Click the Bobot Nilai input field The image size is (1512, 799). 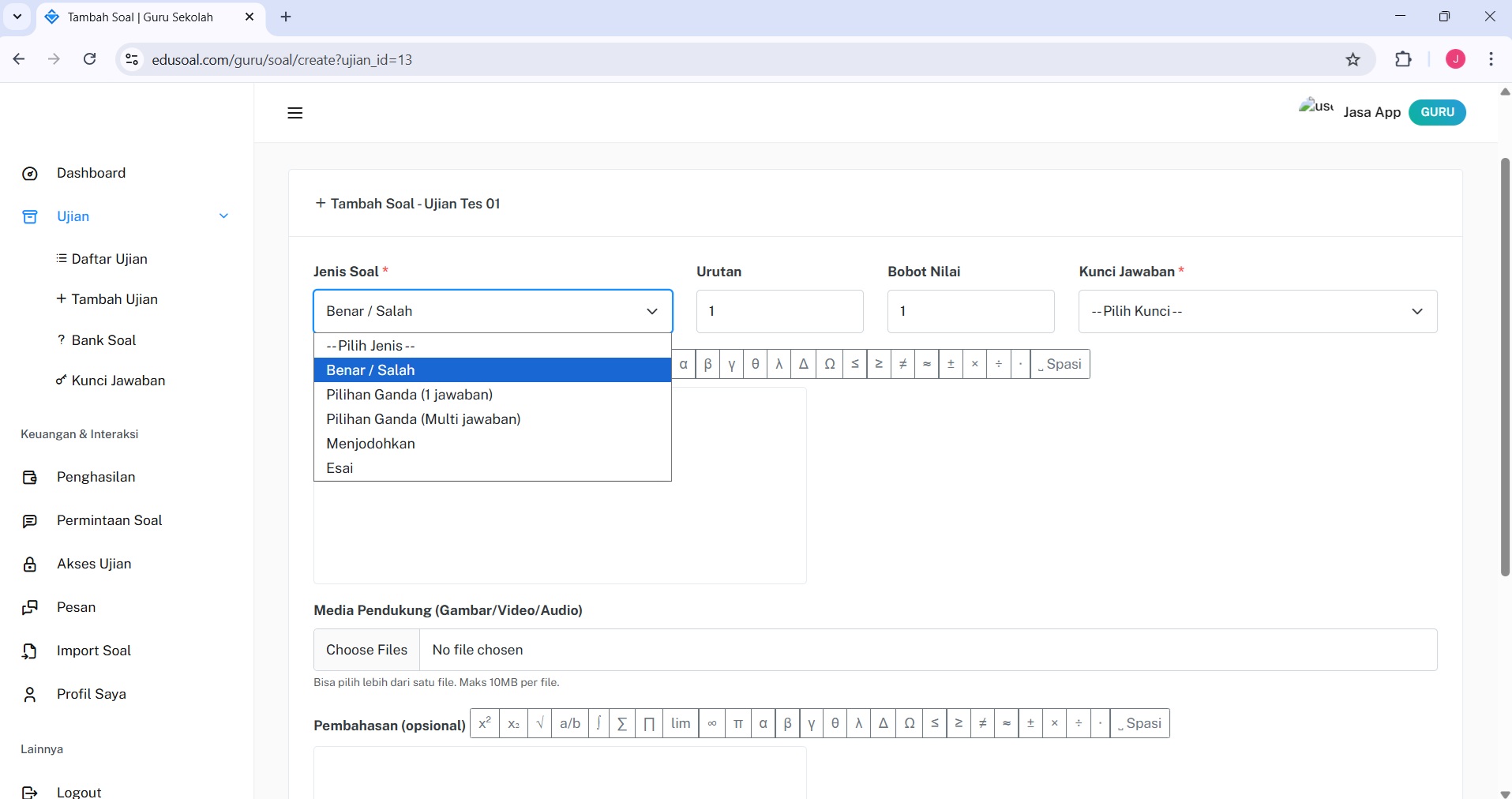click(x=970, y=311)
